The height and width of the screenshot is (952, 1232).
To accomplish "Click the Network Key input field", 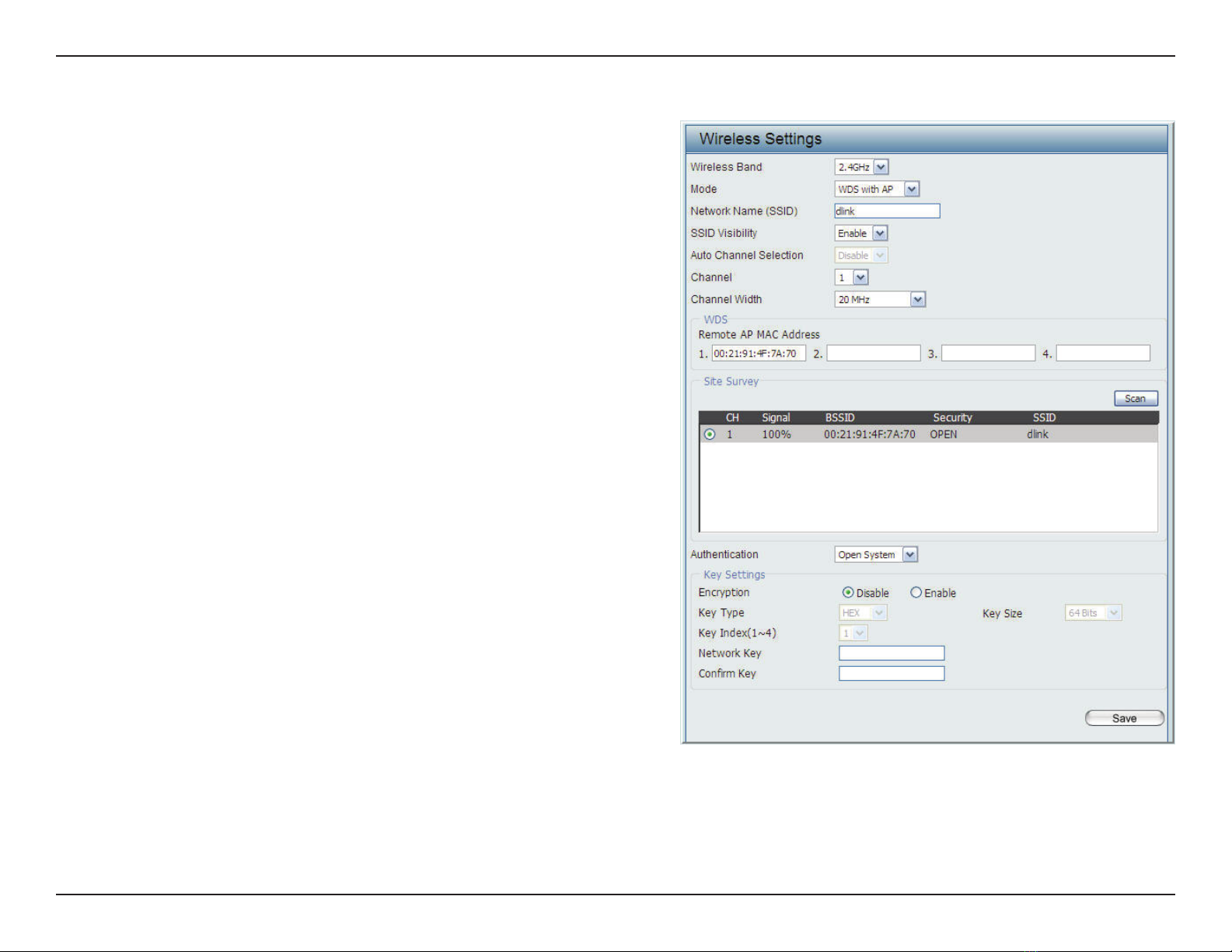I will [892, 654].
